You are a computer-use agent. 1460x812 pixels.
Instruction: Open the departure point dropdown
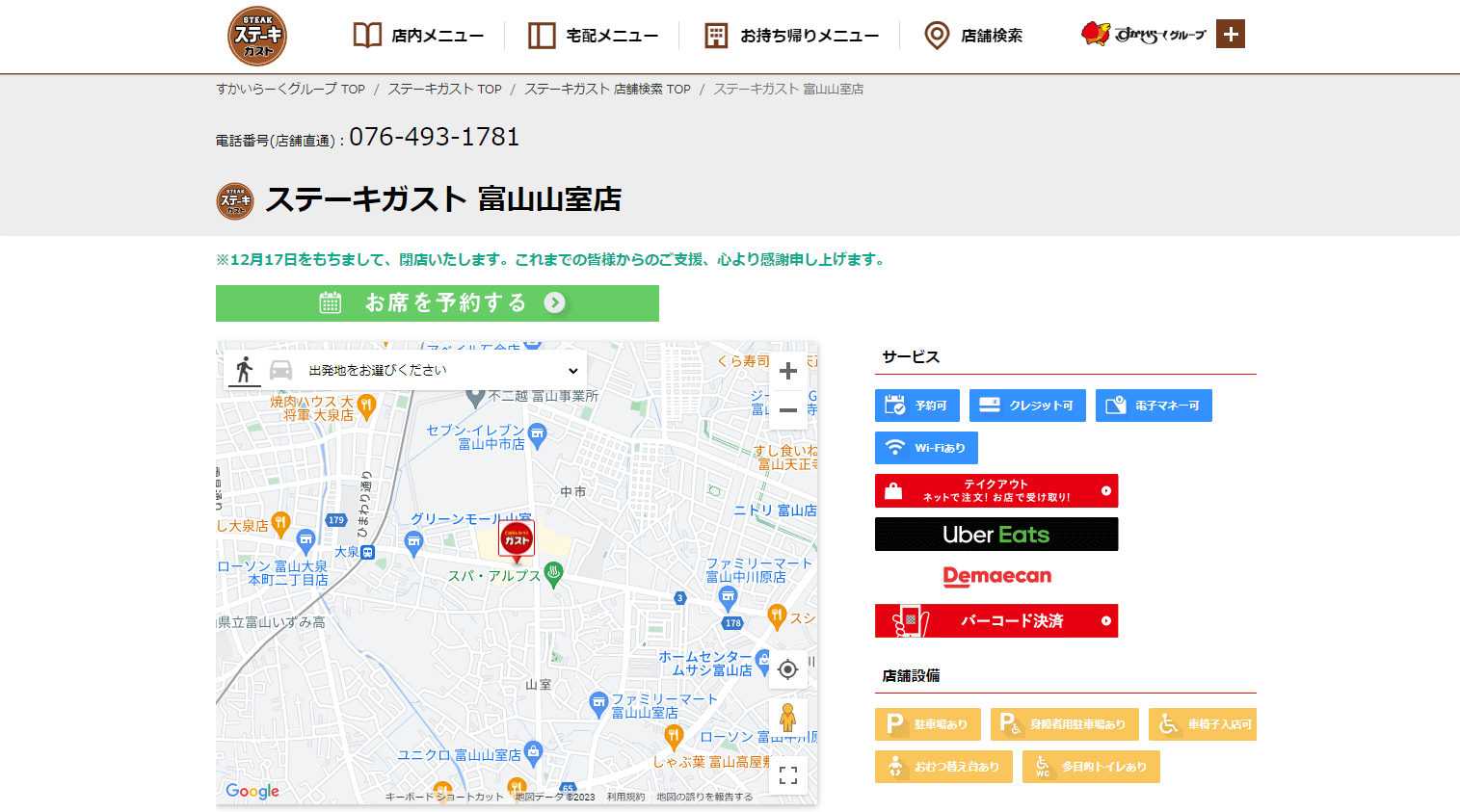coord(443,371)
